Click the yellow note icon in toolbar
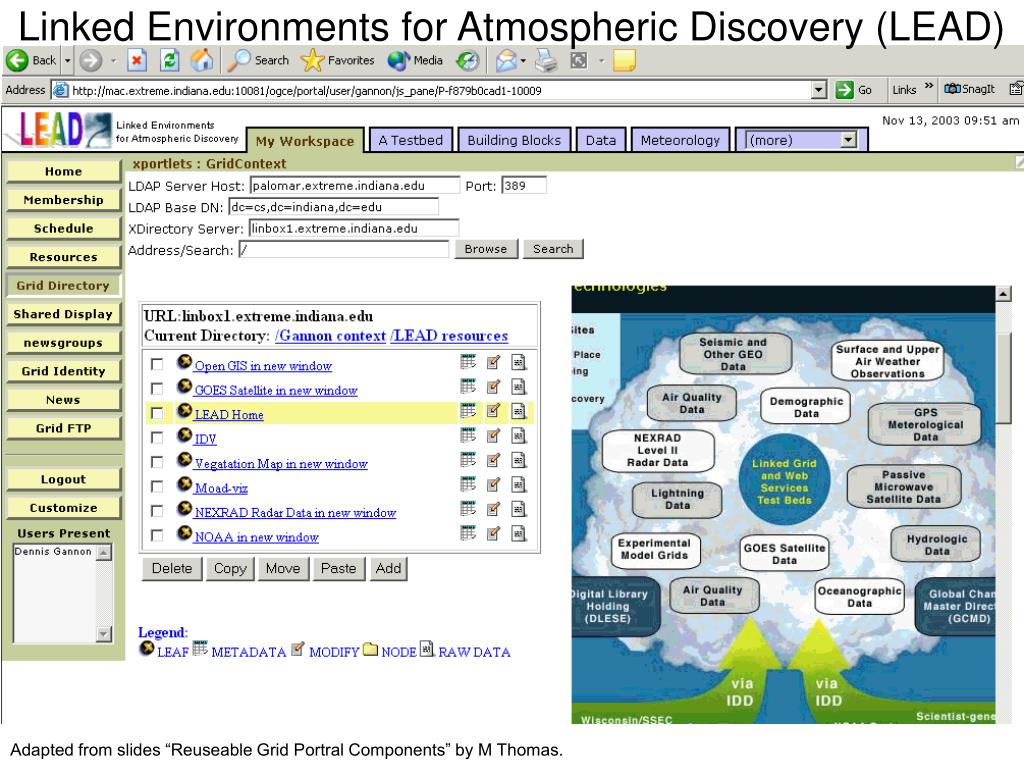Screen dimensions: 1024x768 point(624,61)
